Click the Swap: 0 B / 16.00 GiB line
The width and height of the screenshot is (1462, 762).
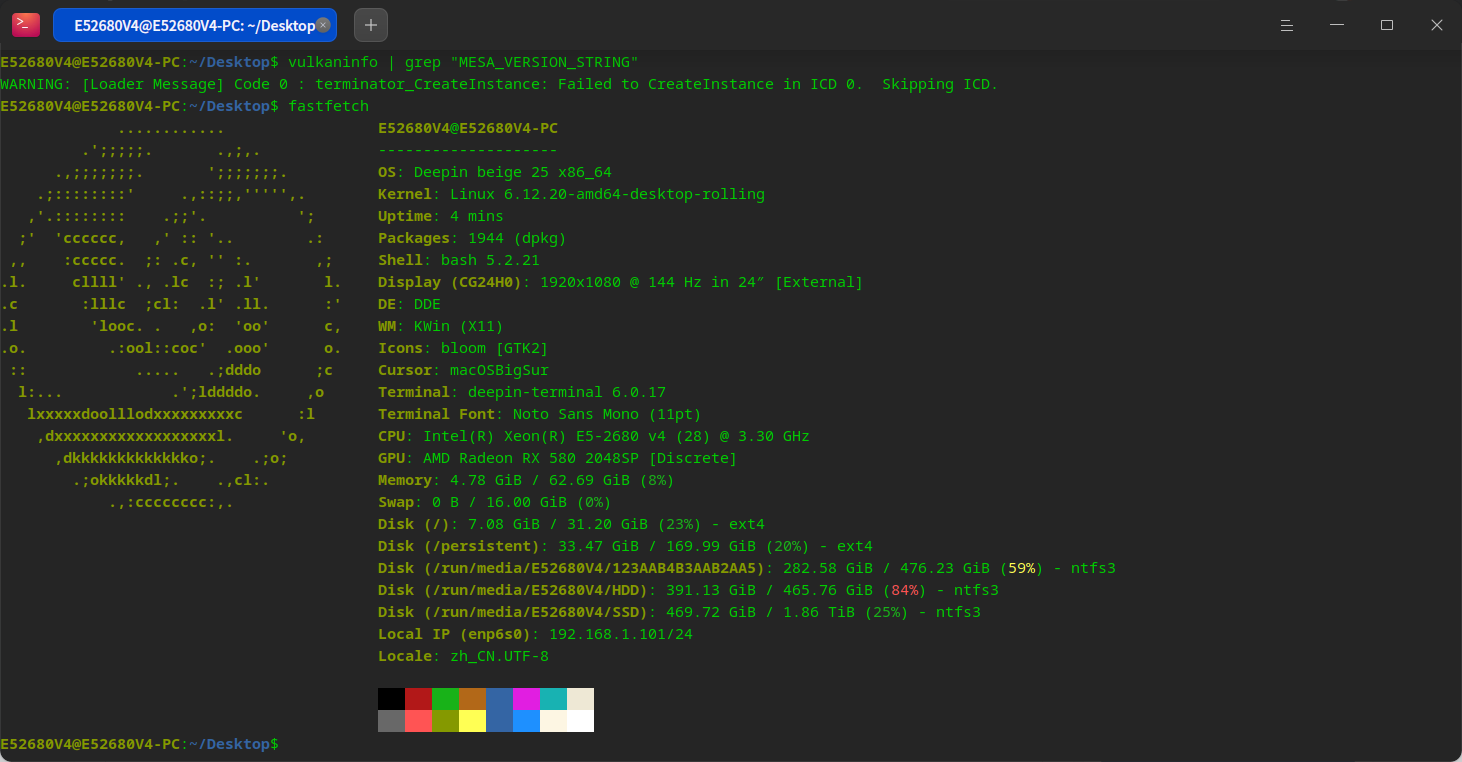click(494, 502)
